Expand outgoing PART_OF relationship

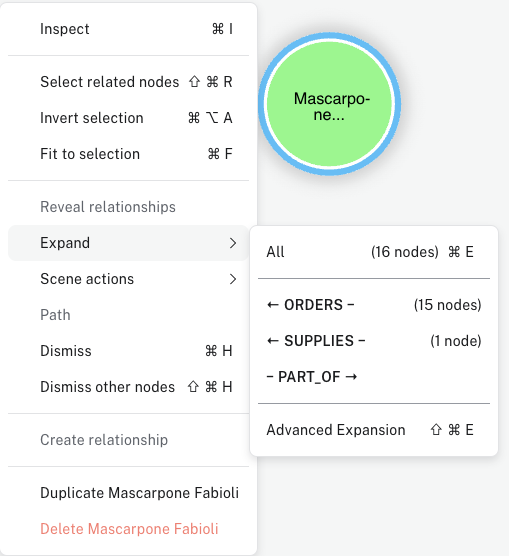374,377
